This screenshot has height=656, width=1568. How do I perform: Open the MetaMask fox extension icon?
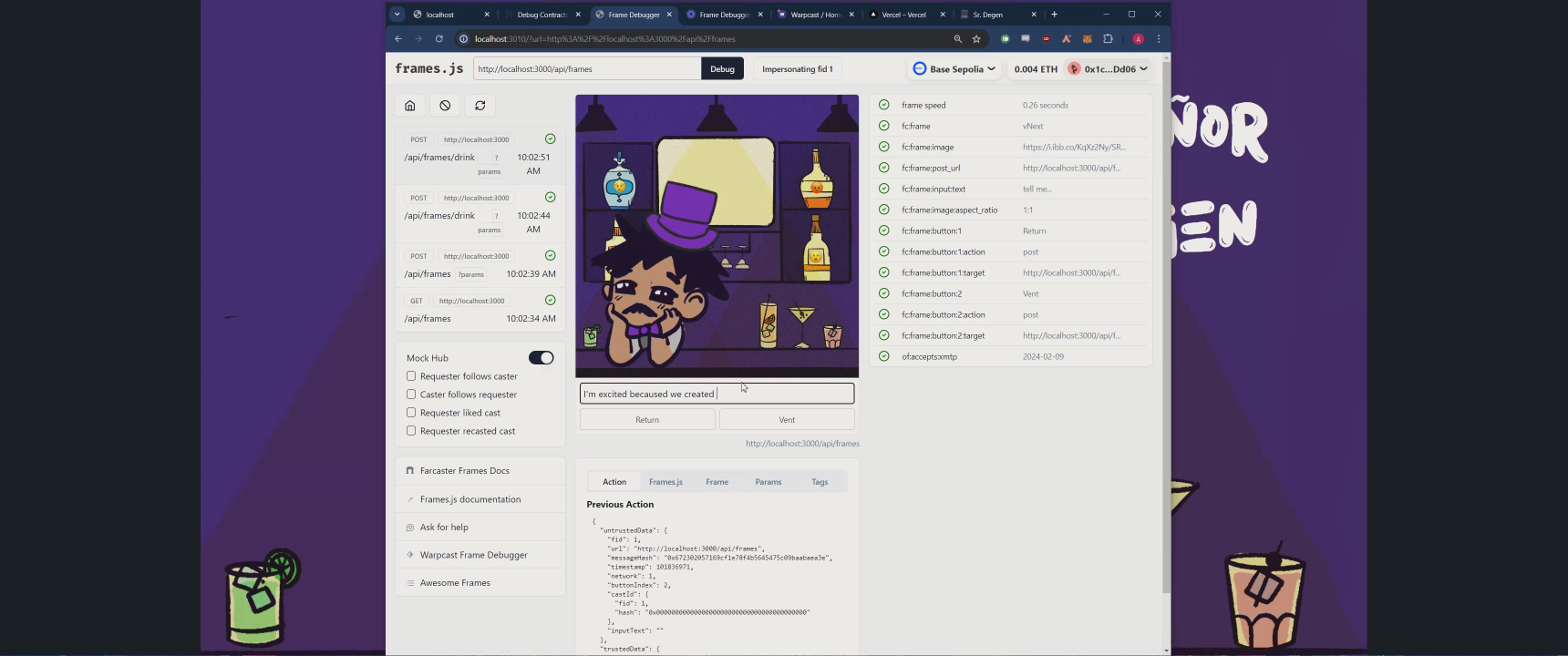pos(1087,39)
